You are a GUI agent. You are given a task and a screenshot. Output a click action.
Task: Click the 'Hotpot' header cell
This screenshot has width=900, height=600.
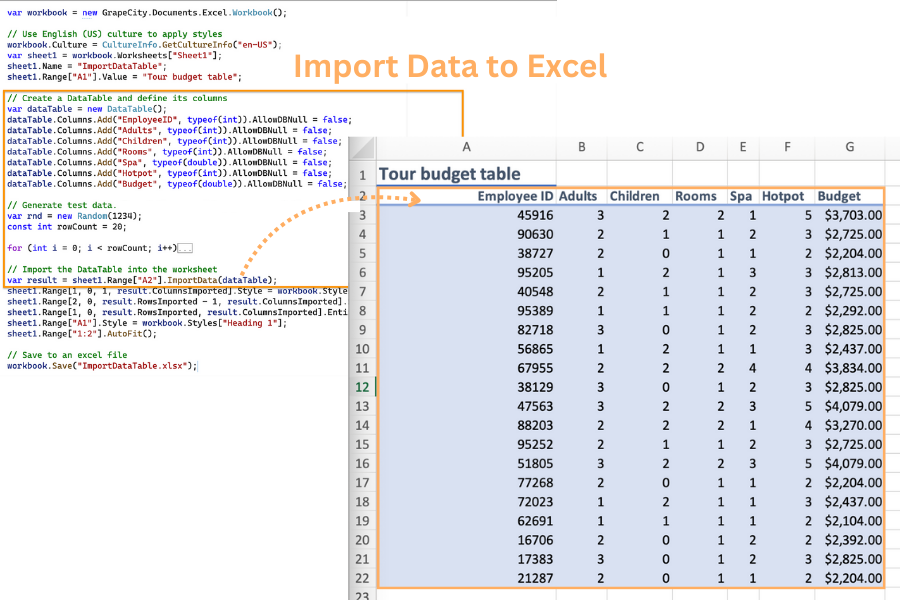click(x=787, y=196)
